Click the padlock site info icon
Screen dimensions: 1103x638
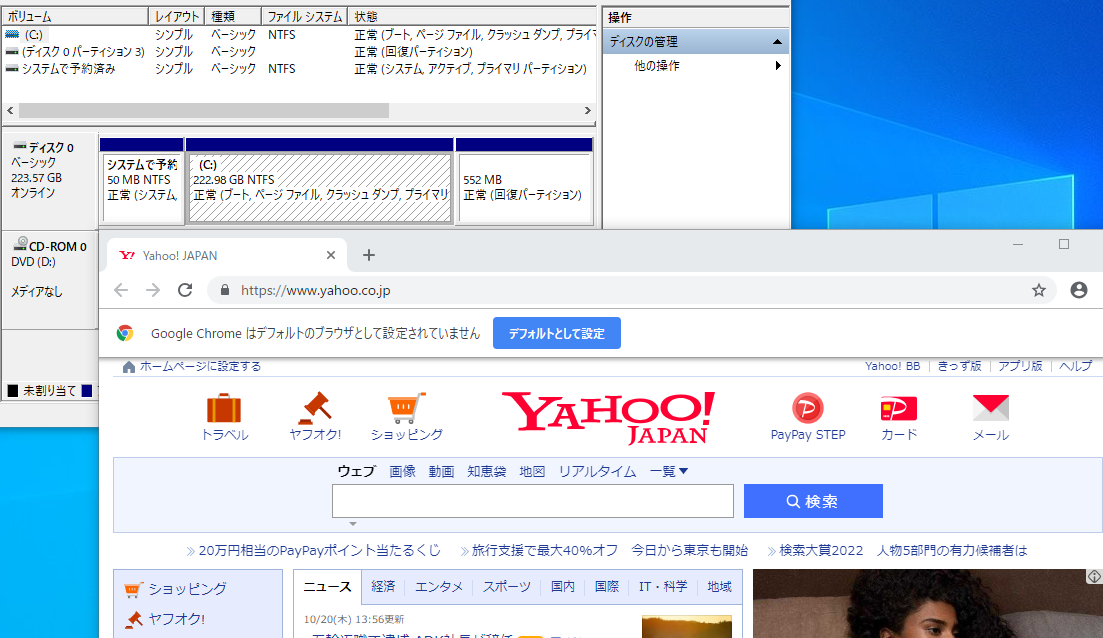[225, 290]
